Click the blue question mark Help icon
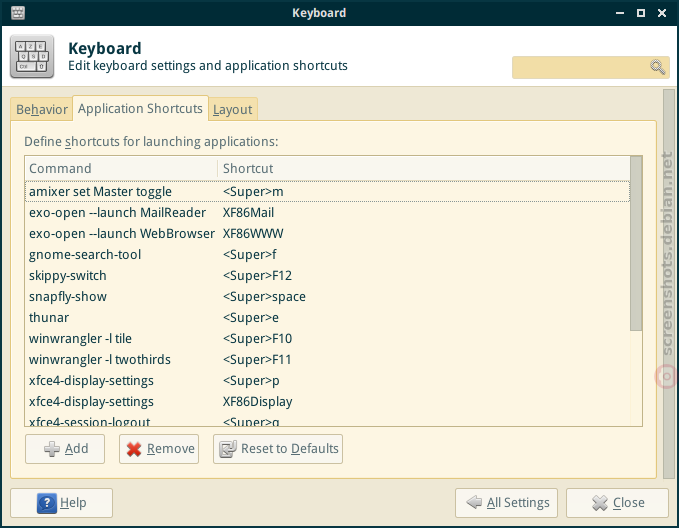Screen dimensions: 679x528 pos(47,503)
